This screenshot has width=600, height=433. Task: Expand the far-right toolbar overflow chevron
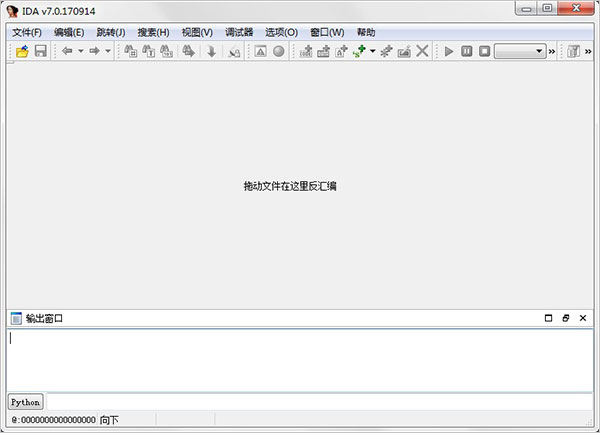[588, 51]
